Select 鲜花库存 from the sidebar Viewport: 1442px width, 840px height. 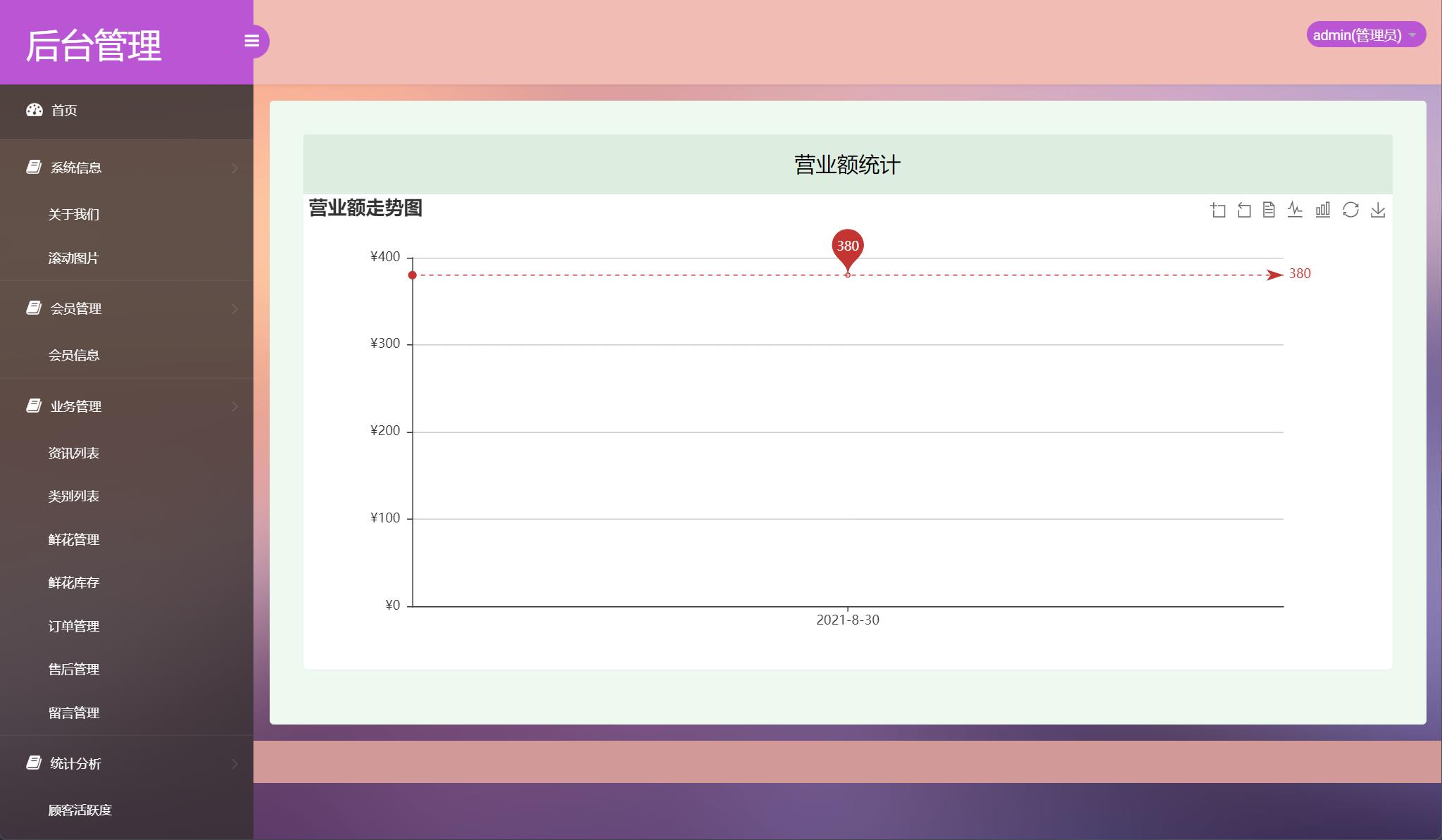click(74, 582)
